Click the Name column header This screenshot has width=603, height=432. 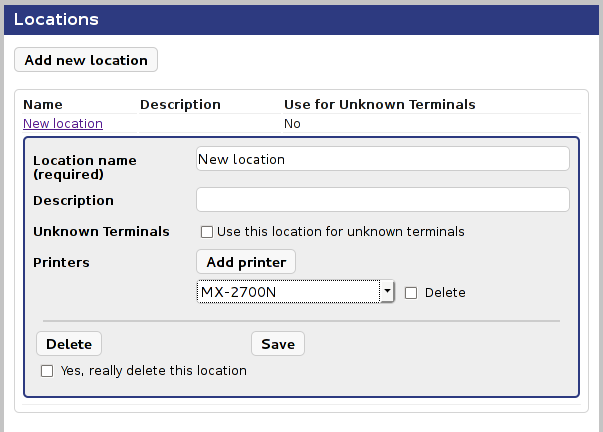click(43, 104)
